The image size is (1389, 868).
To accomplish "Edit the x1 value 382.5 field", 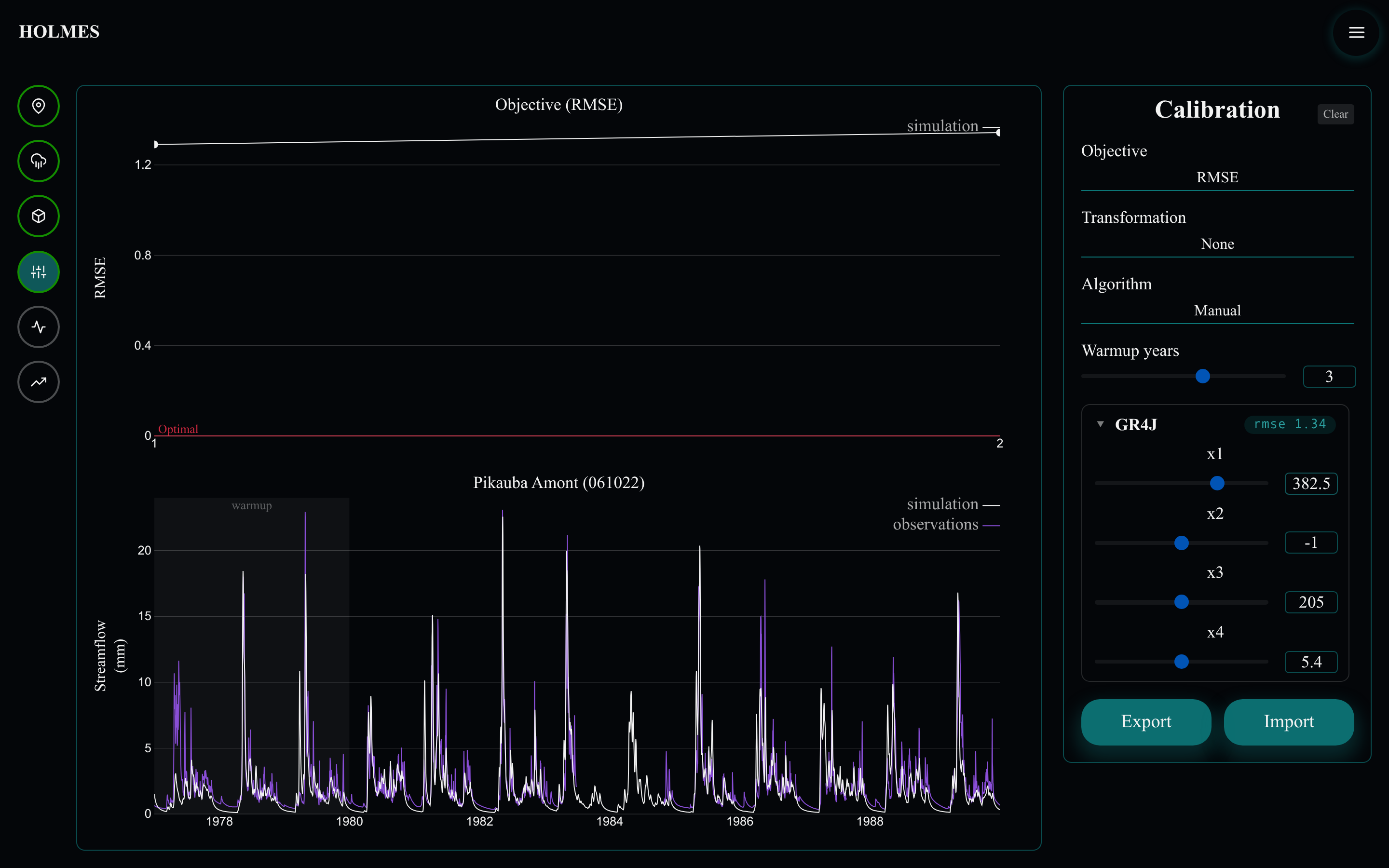I will pyautogui.click(x=1311, y=483).
